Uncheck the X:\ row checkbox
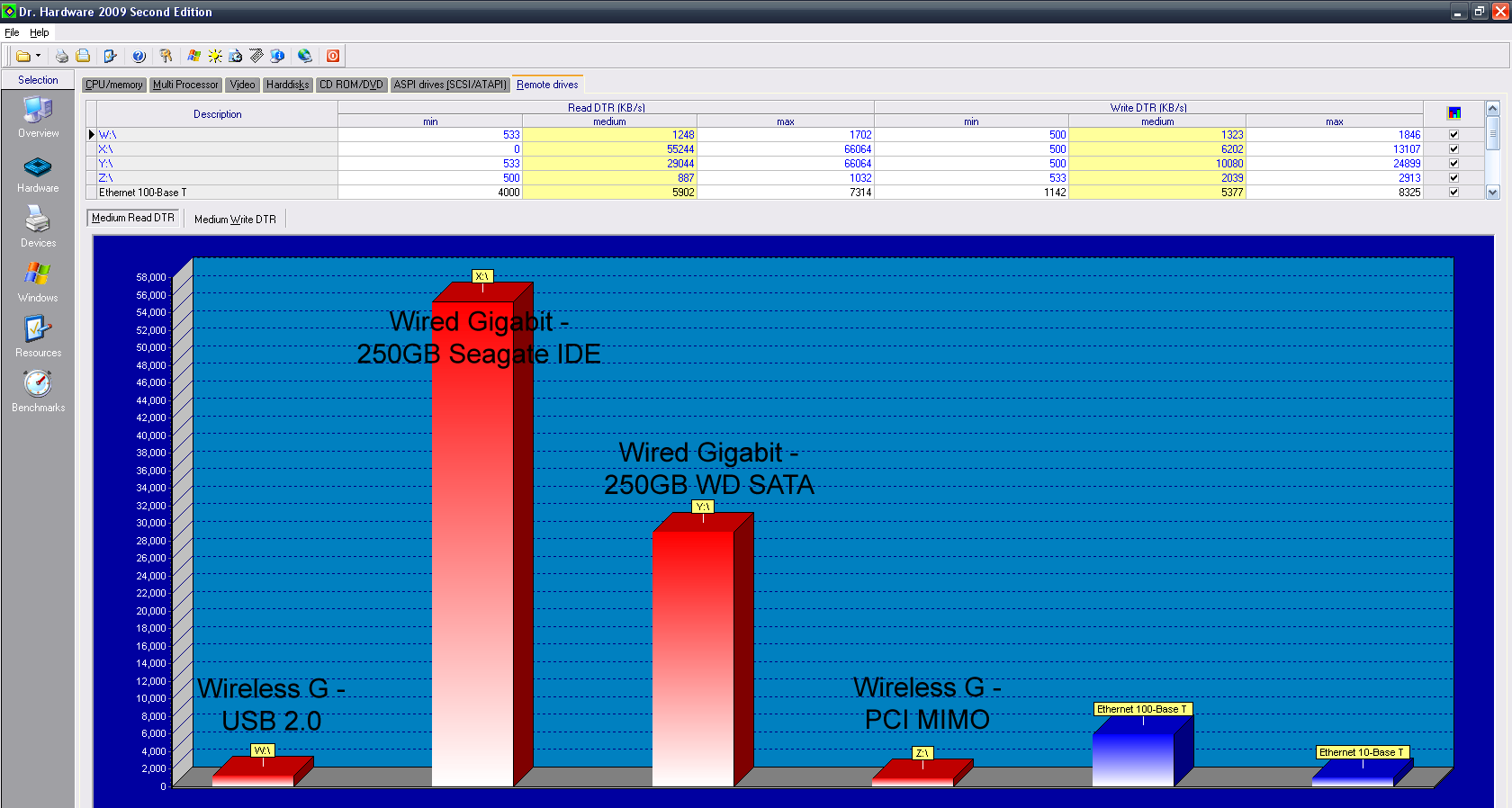1512x808 pixels. tap(1453, 149)
